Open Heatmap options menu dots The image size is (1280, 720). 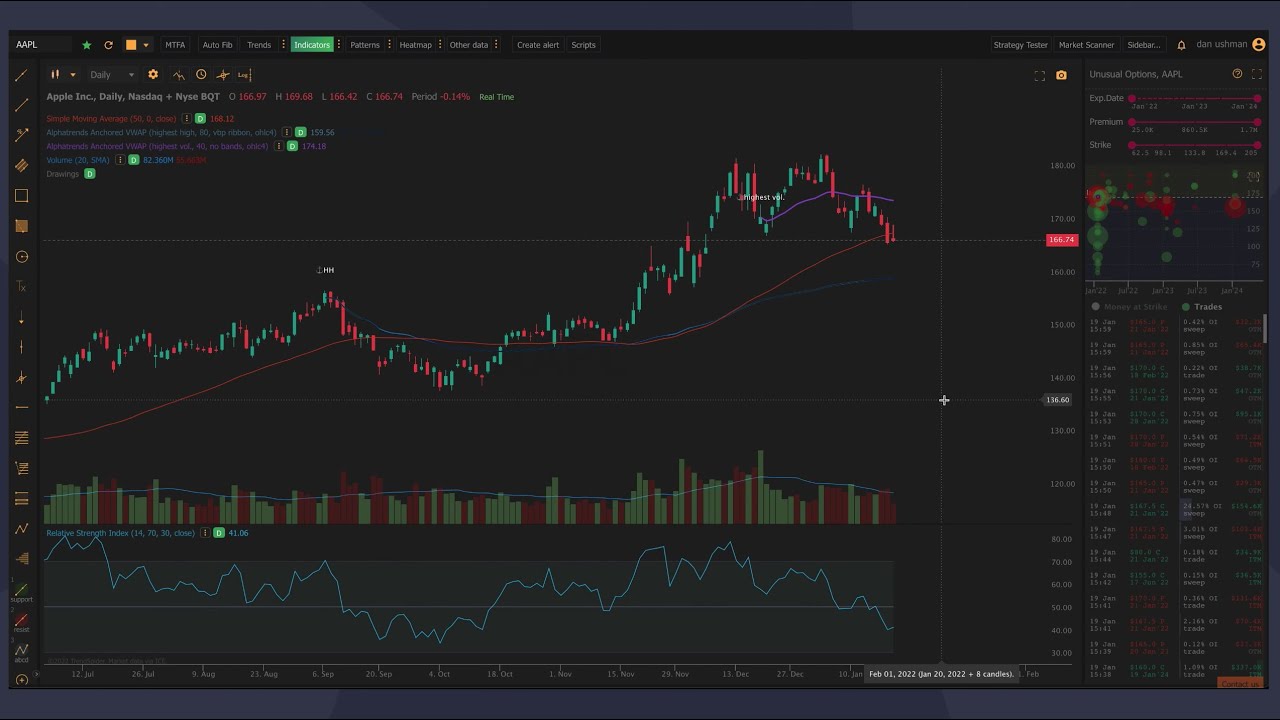[x=439, y=45]
